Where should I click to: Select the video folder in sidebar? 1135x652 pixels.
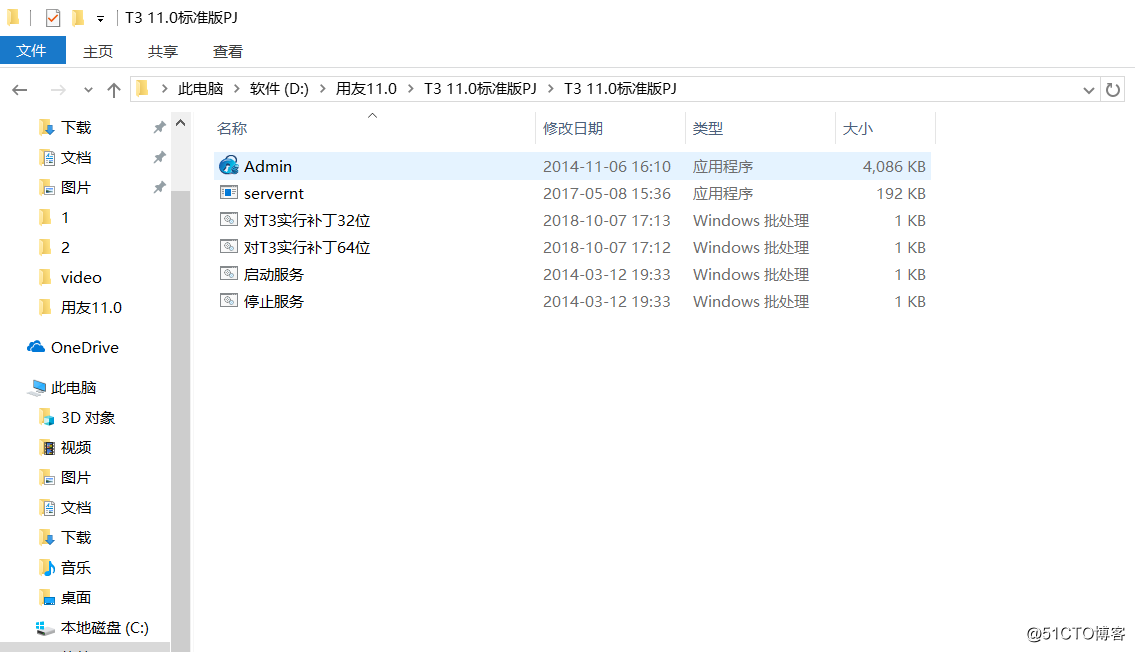81,278
